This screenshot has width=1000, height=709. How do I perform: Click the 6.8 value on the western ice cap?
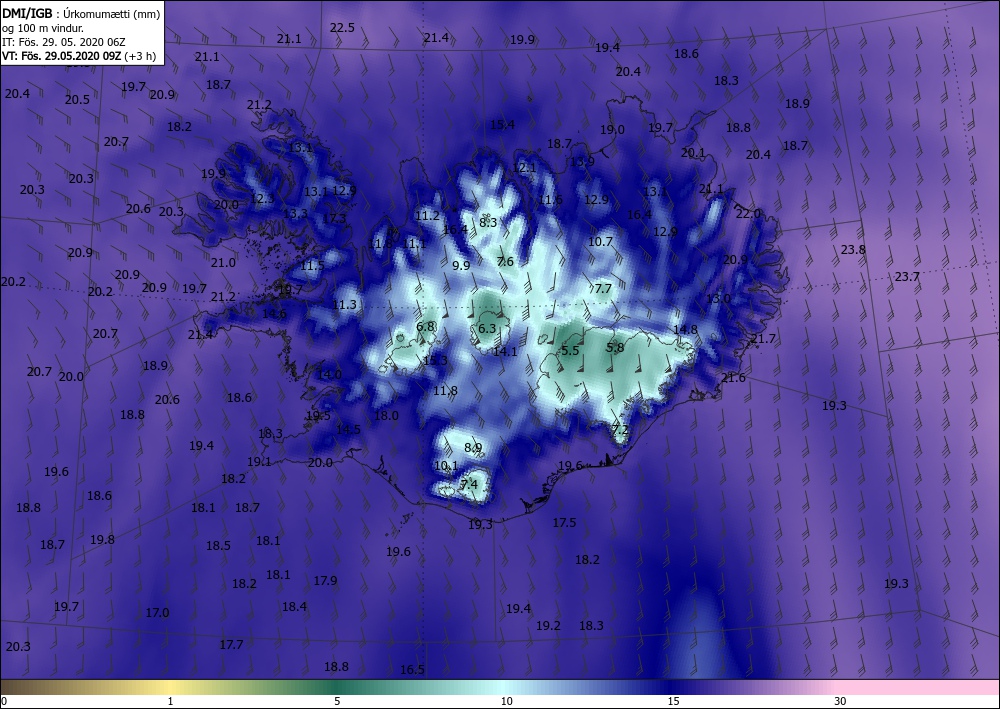[425, 326]
